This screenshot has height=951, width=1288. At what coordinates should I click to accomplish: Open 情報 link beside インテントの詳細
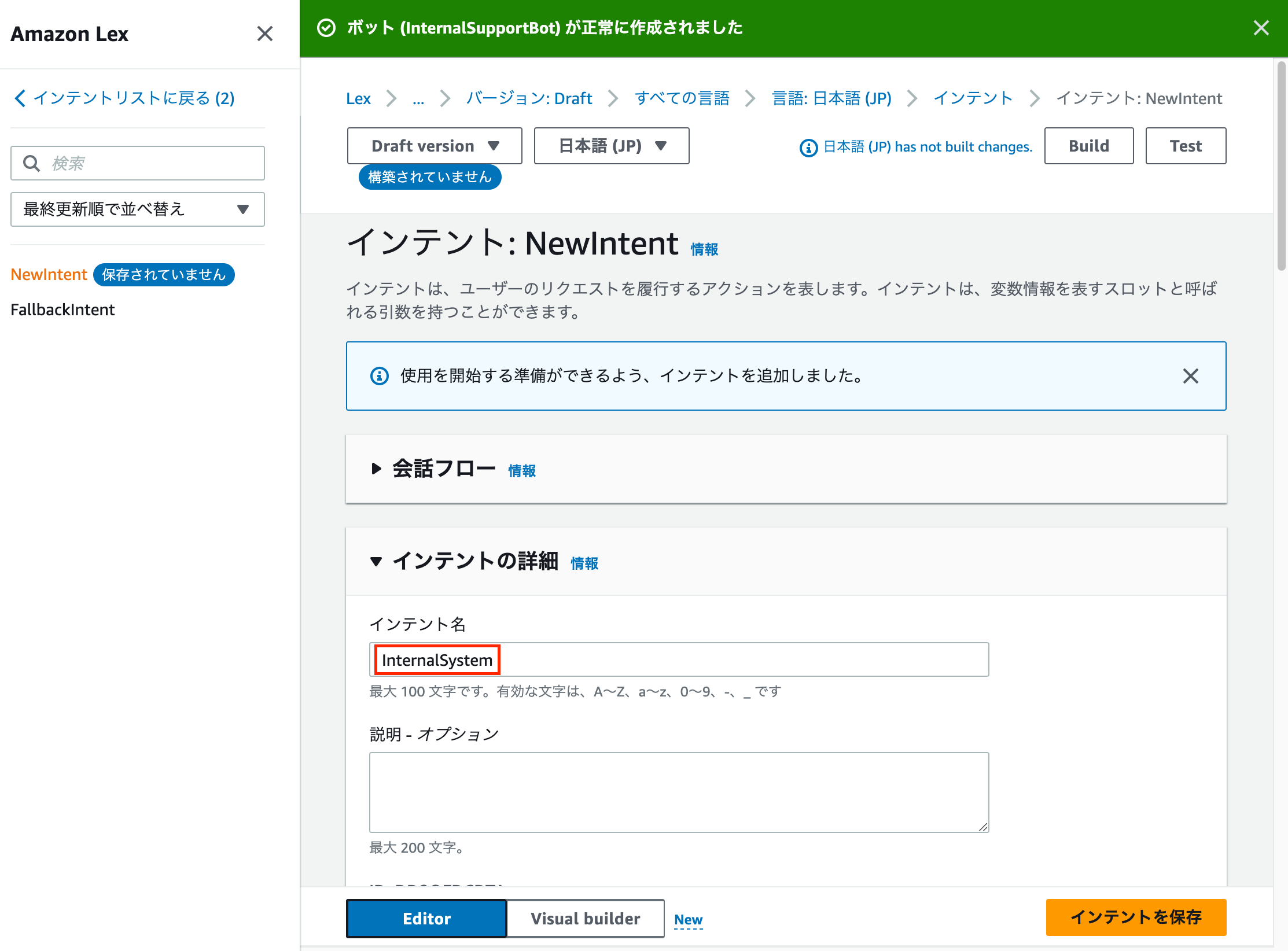pos(584,563)
